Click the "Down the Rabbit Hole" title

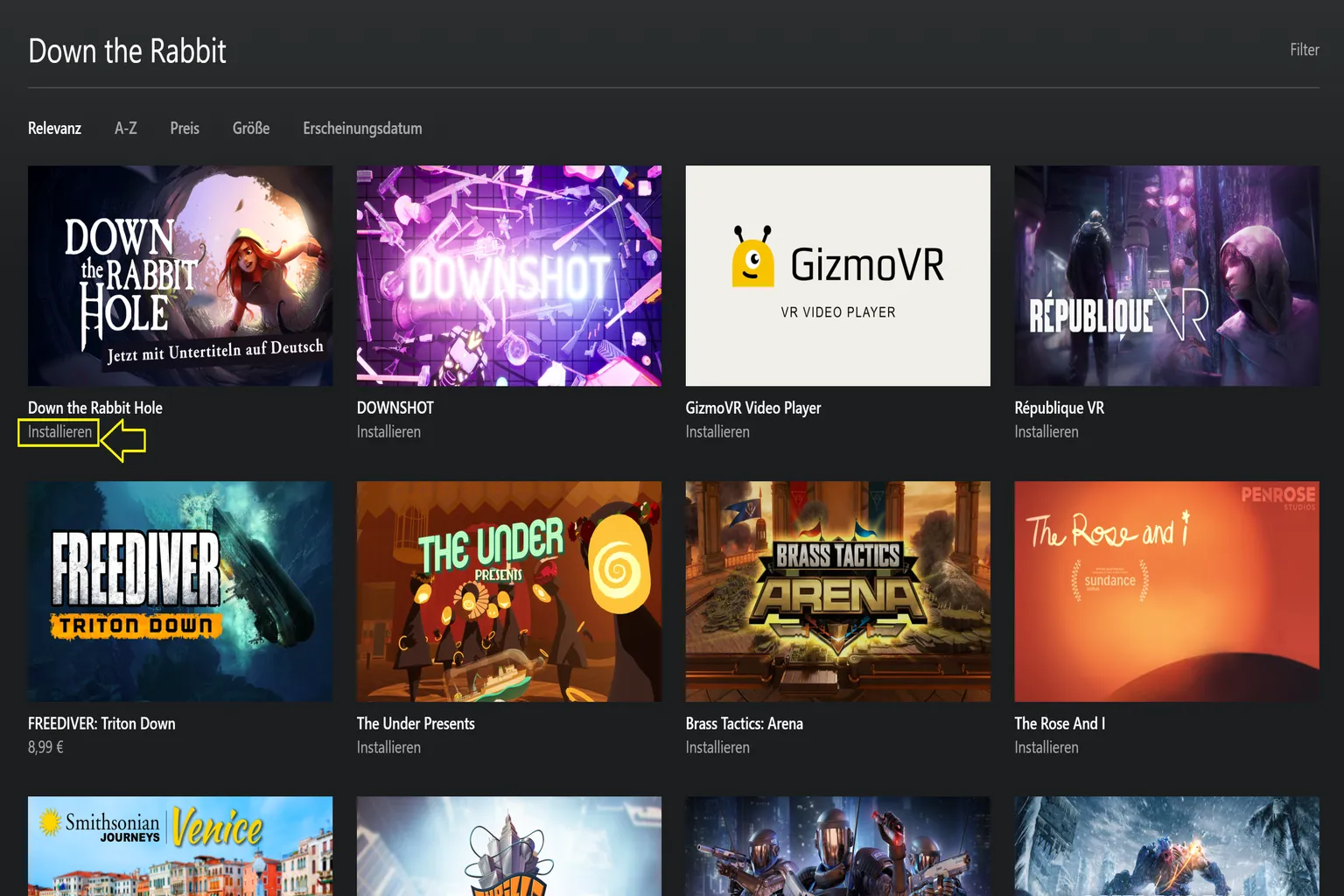(95, 408)
